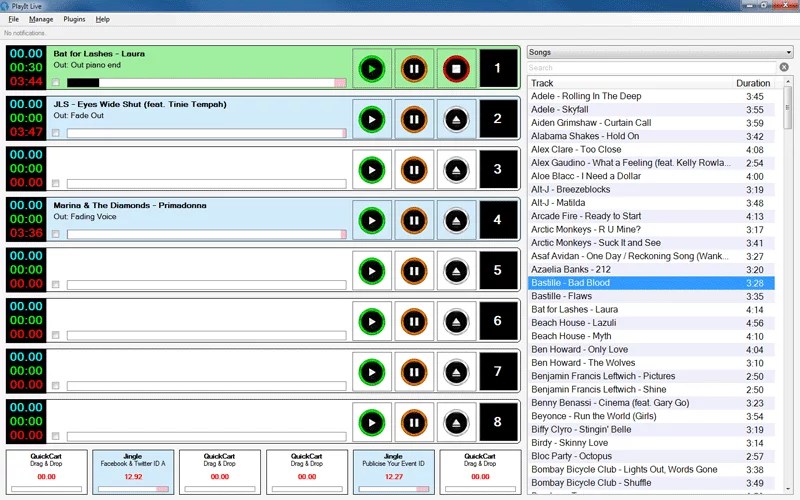
Task: Eject the track from player 4
Action: 456,220
